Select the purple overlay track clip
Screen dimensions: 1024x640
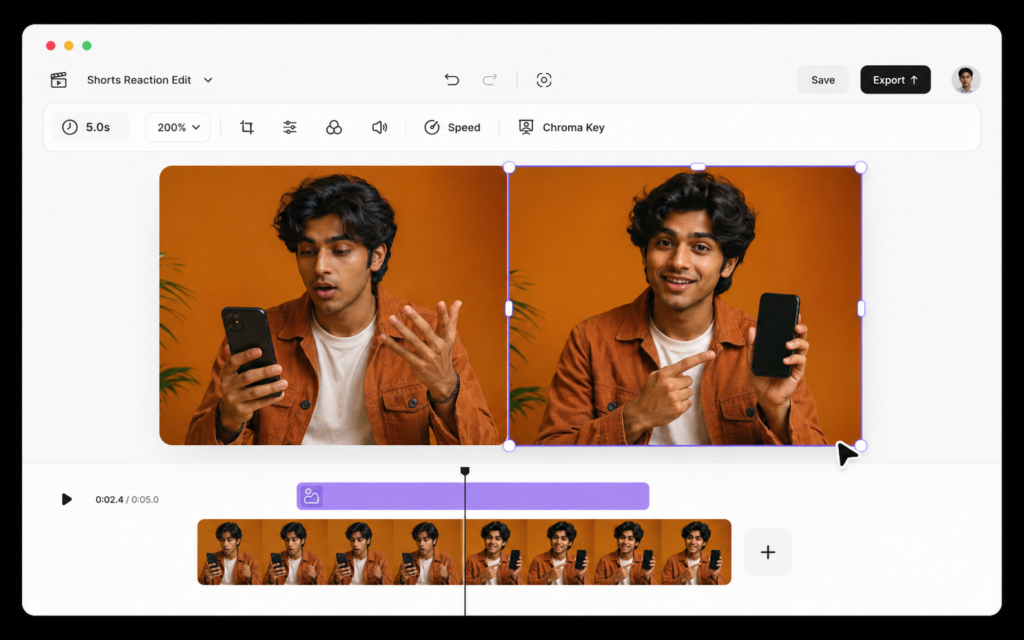[x=473, y=496]
